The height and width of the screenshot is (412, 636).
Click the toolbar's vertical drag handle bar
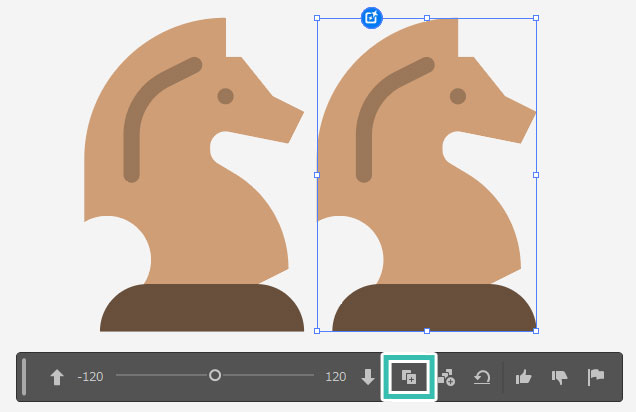click(24, 377)
